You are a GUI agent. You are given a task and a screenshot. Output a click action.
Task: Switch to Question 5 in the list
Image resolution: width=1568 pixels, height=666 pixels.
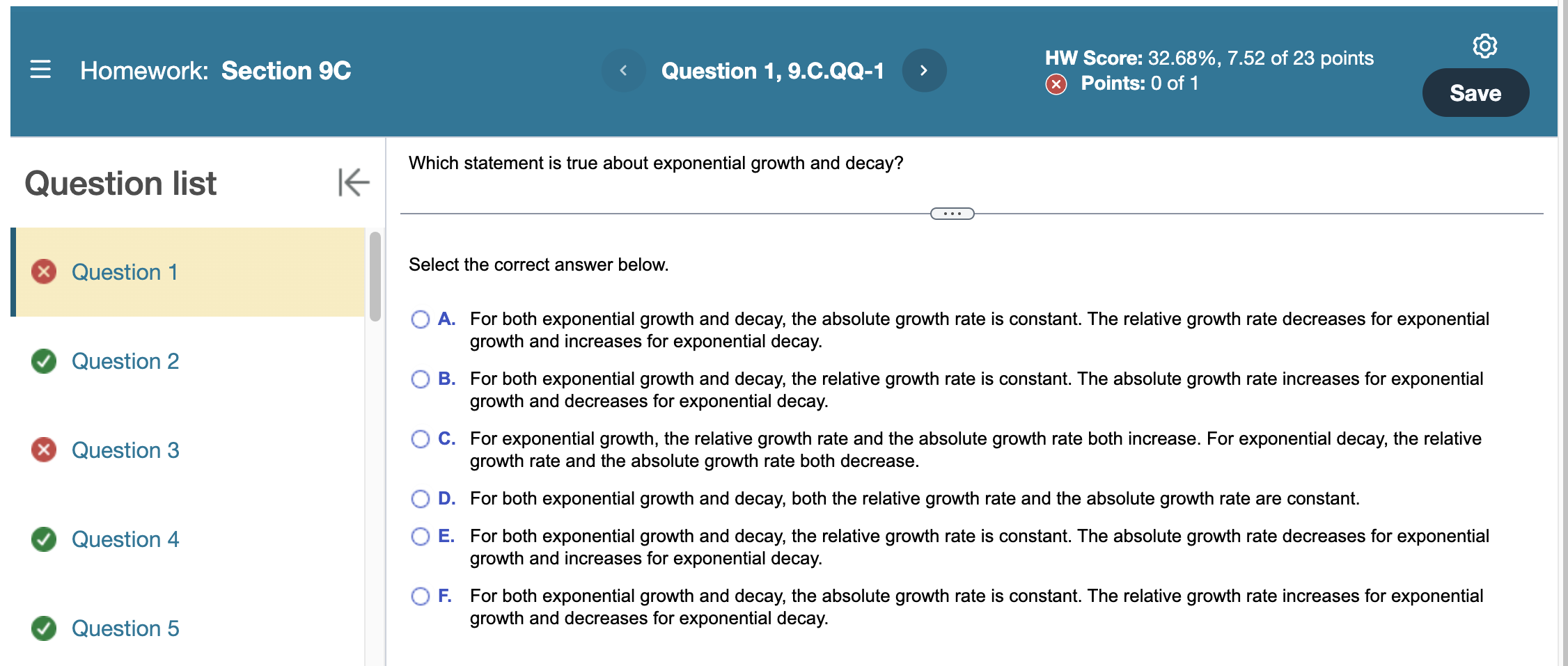click(x=125, y=628)
